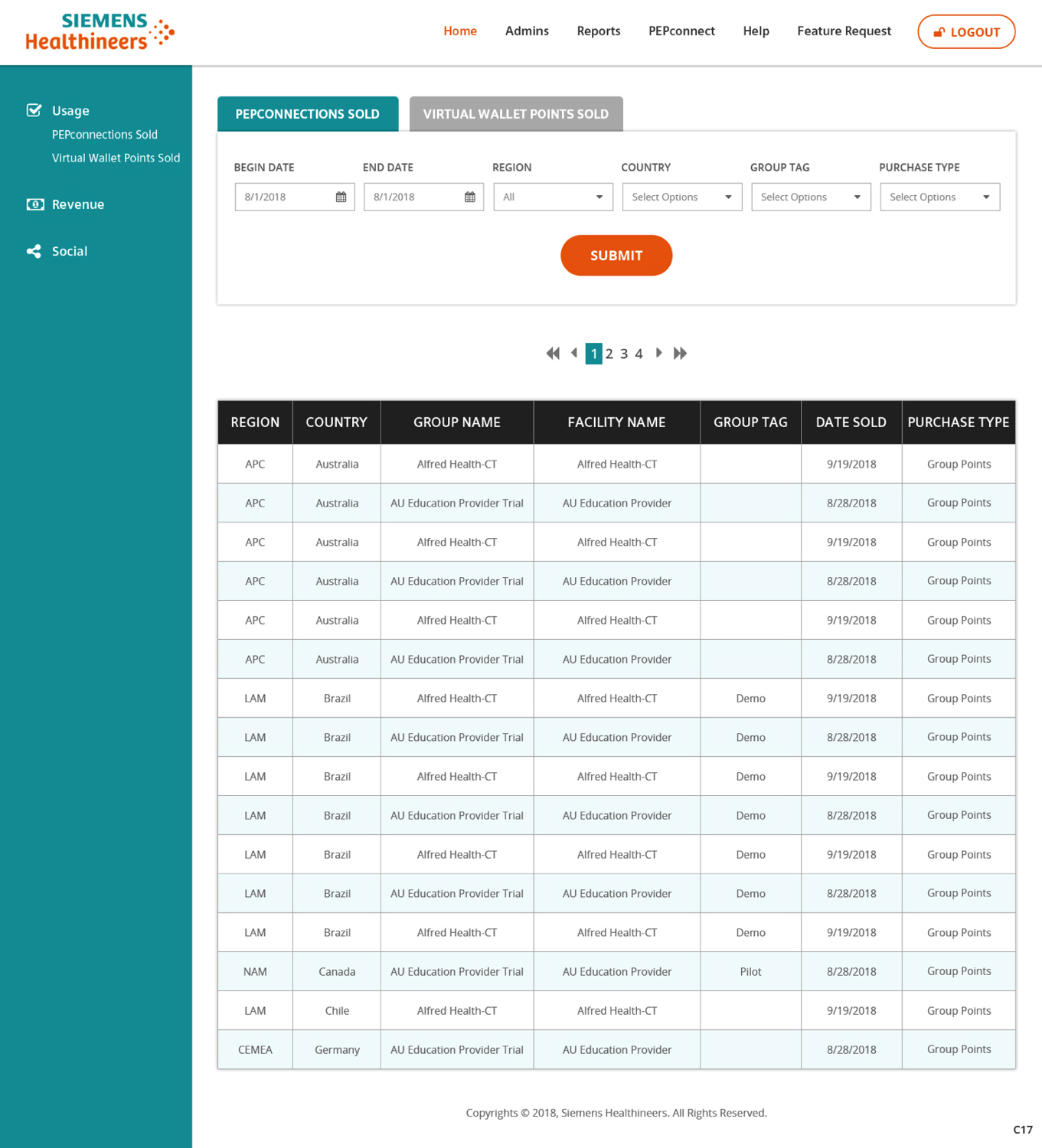Click the Date Sold column header
This screenshot has width=1042, height=1148.
[x=851, y=422]
